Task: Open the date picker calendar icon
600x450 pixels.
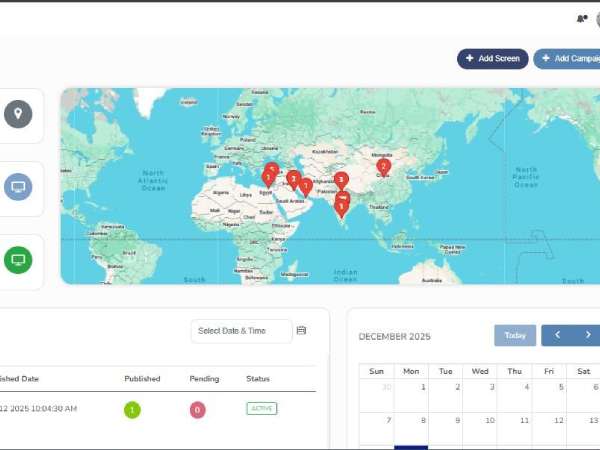Action: (301, 330)
